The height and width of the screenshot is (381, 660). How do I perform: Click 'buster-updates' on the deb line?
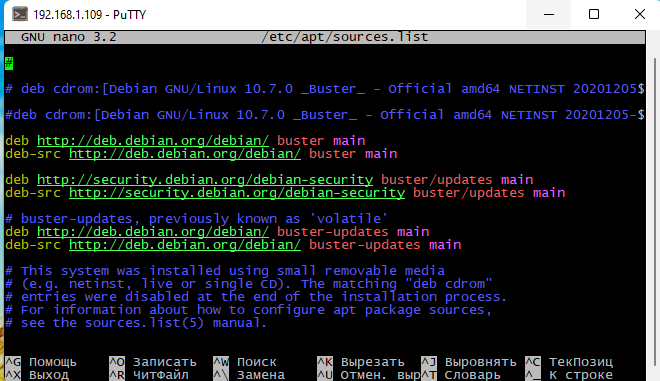333,232
